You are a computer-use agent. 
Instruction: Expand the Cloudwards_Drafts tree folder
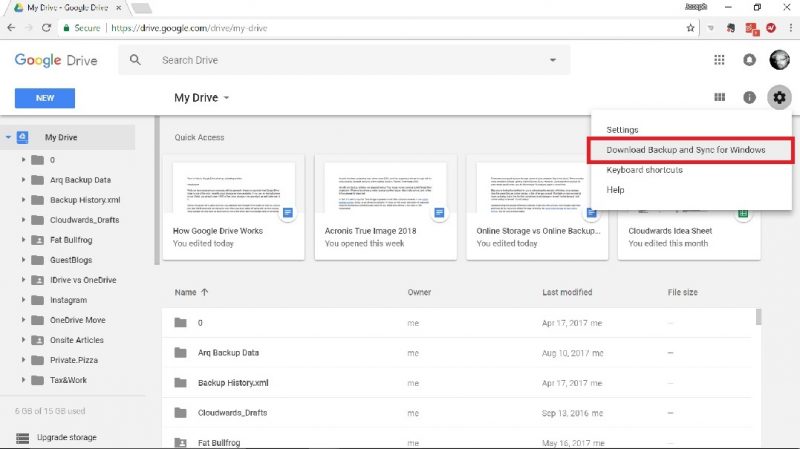[23, 220]
